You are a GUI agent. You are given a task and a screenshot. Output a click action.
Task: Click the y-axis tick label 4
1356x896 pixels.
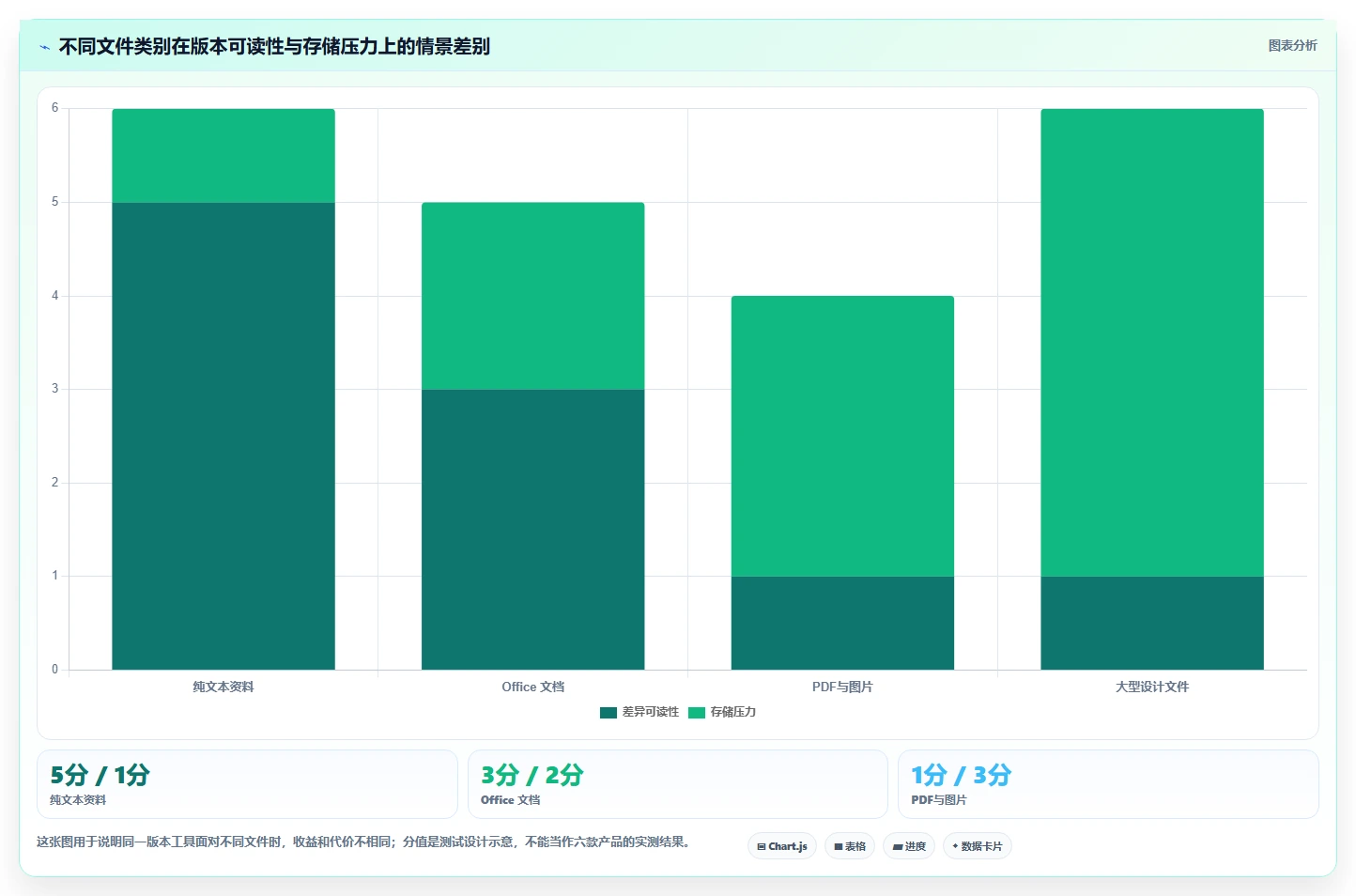tap(54, 296)
